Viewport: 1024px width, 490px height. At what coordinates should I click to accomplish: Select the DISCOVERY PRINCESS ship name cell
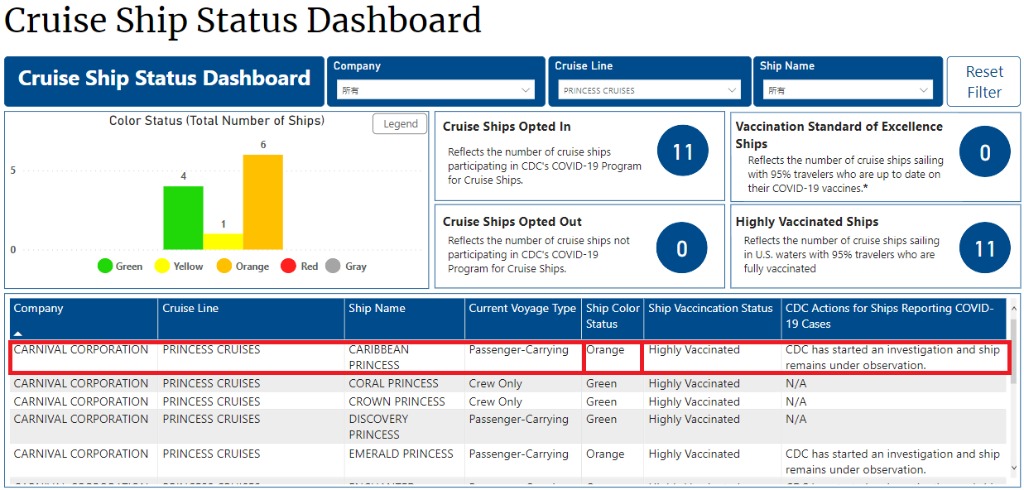click(x=404, y=427)
